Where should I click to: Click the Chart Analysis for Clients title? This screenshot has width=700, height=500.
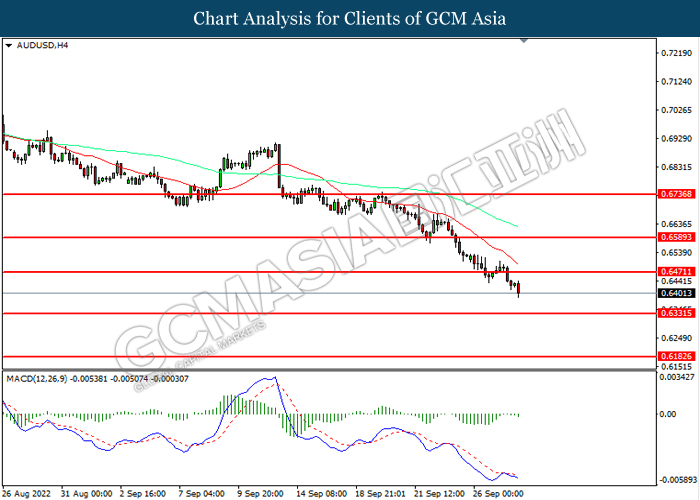pos(350,18)
